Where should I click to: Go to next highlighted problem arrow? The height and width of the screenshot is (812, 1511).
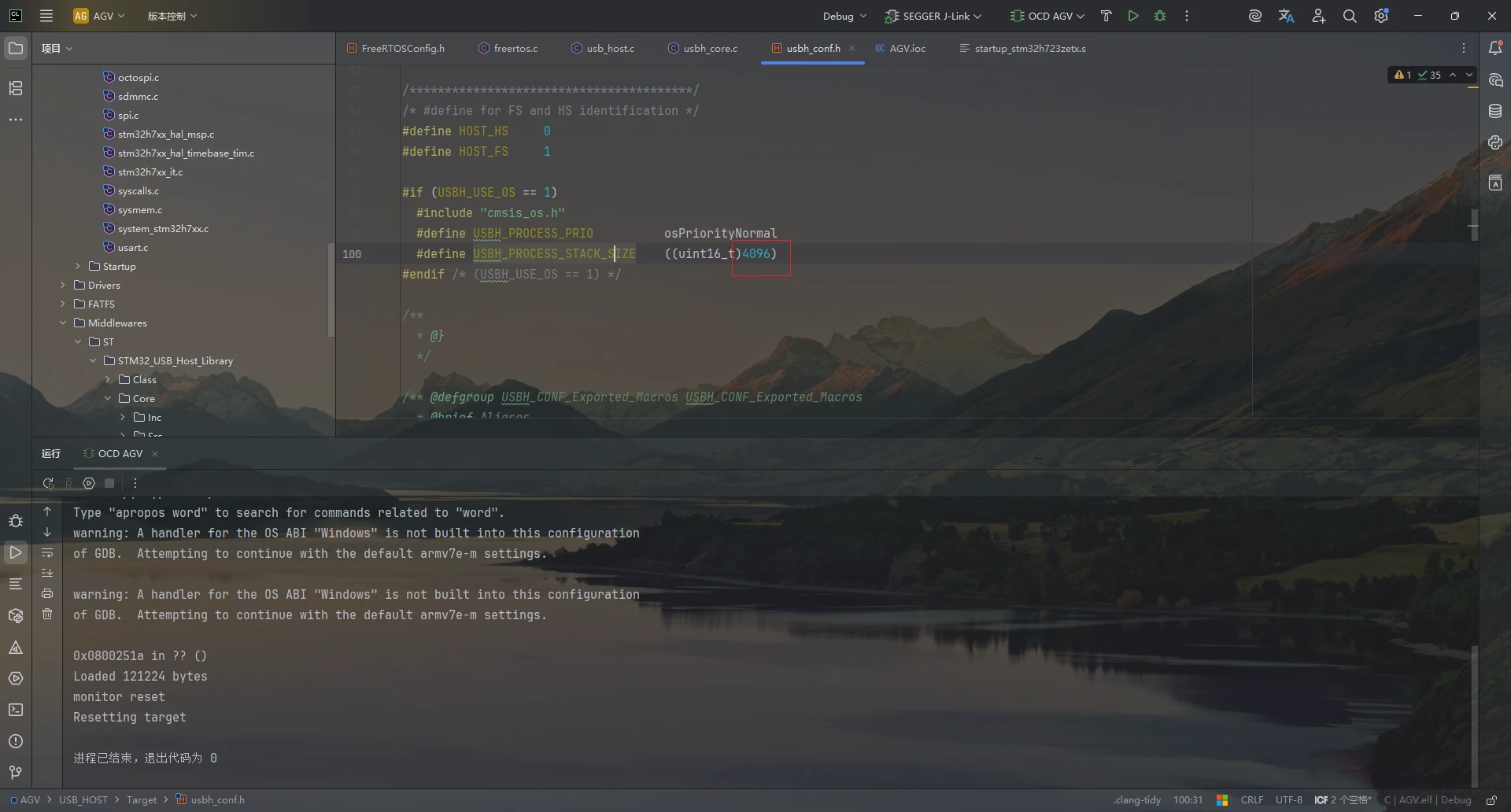click(1469, 76)
